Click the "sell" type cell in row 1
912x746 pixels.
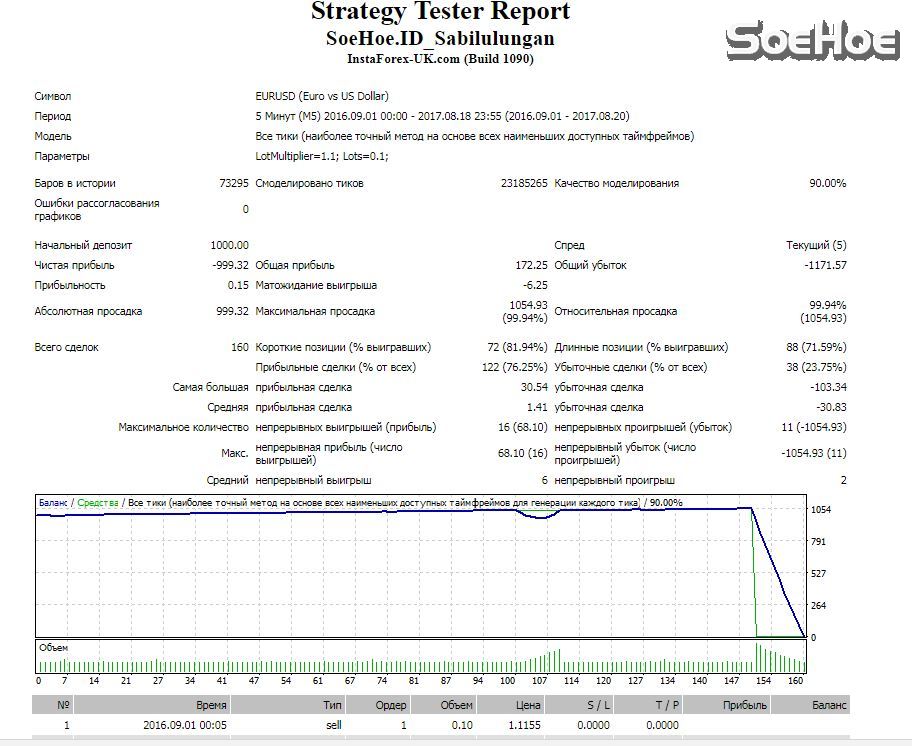coord(334,725)
